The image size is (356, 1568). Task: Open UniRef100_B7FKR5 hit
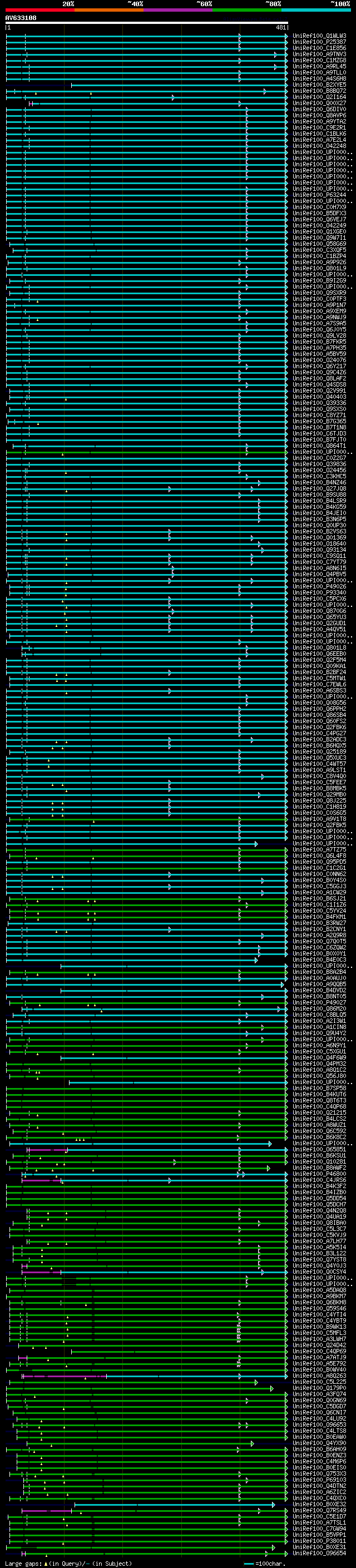pyautogui.click(x=319, y=342)
